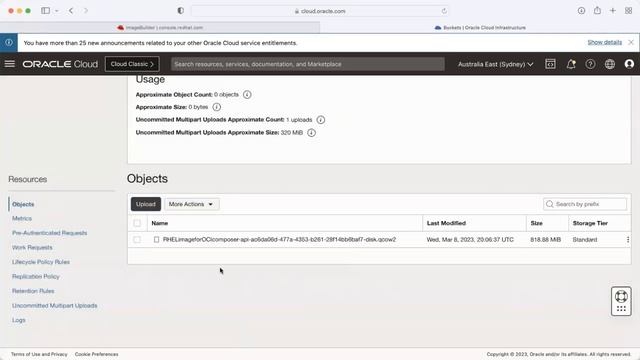Screen dimensions: 640x360
Task: Go back with Safari back arrow
Action: 71,11
